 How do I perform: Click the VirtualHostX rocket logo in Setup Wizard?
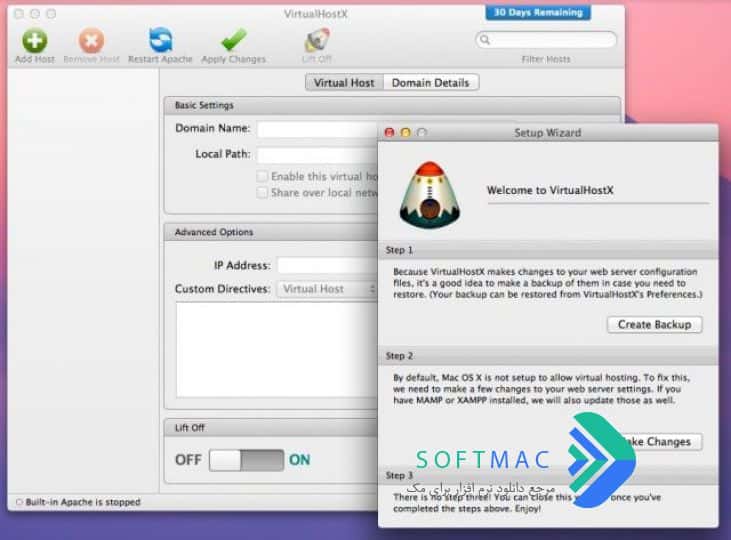point(430,195)
